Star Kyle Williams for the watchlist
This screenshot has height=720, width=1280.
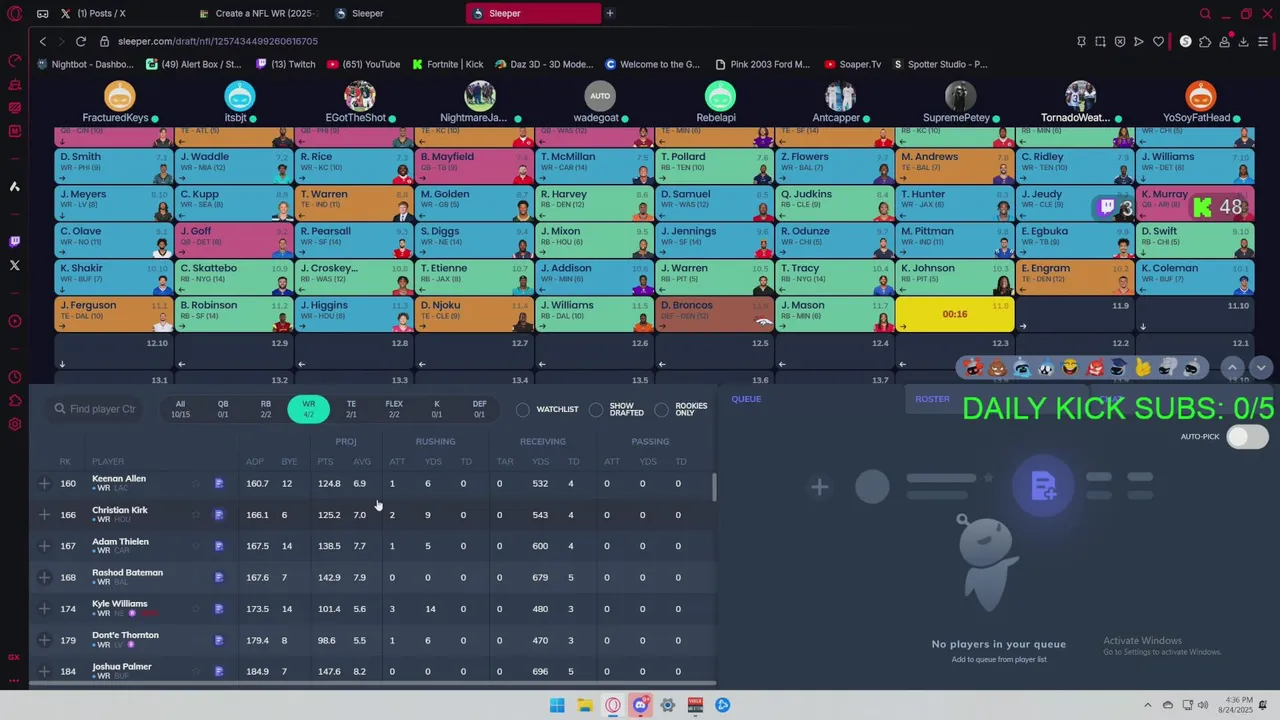pos(196,609)
